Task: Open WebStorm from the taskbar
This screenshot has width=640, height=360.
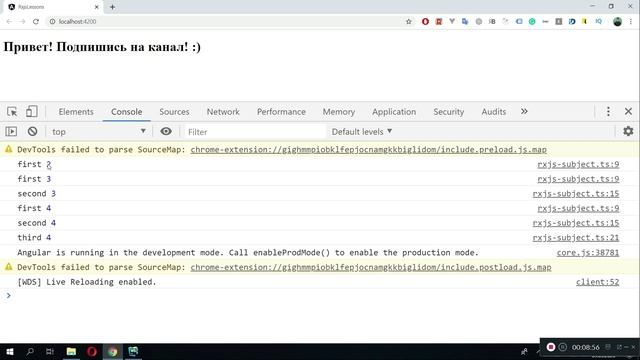Action: pos(133,351)
